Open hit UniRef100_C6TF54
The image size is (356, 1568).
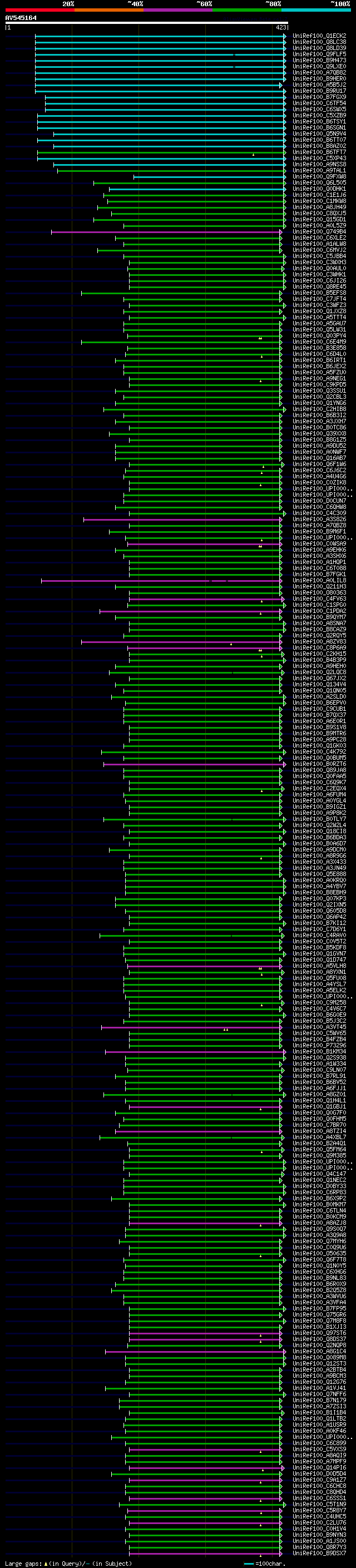319,103
